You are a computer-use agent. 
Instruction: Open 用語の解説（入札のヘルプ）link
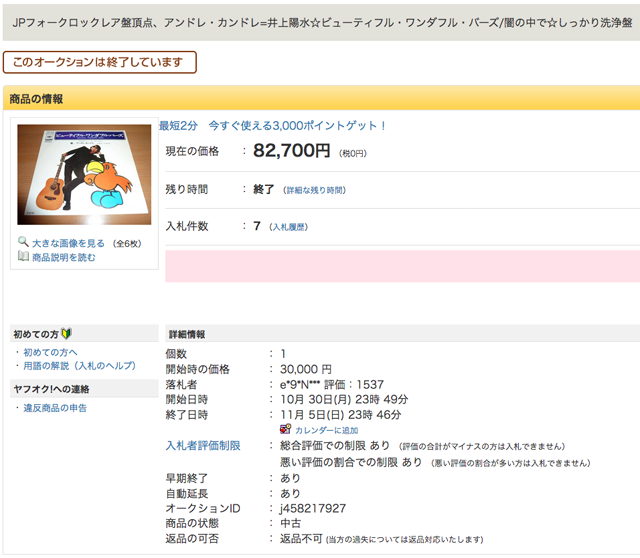(80, 366)
